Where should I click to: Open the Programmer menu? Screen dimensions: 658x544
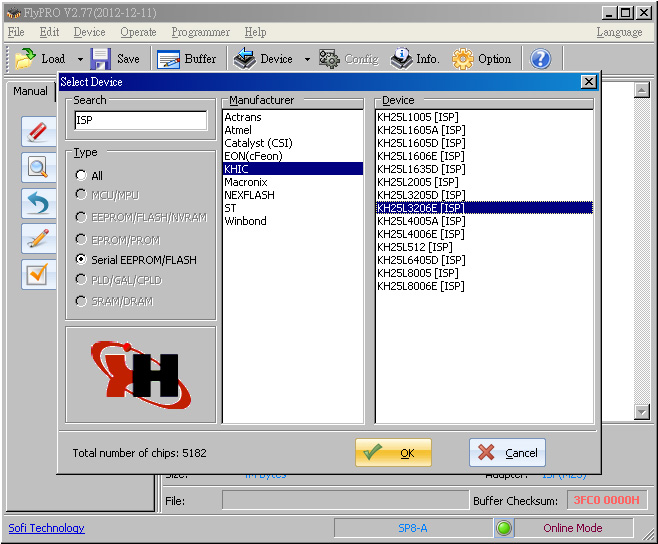pos(200,32)
